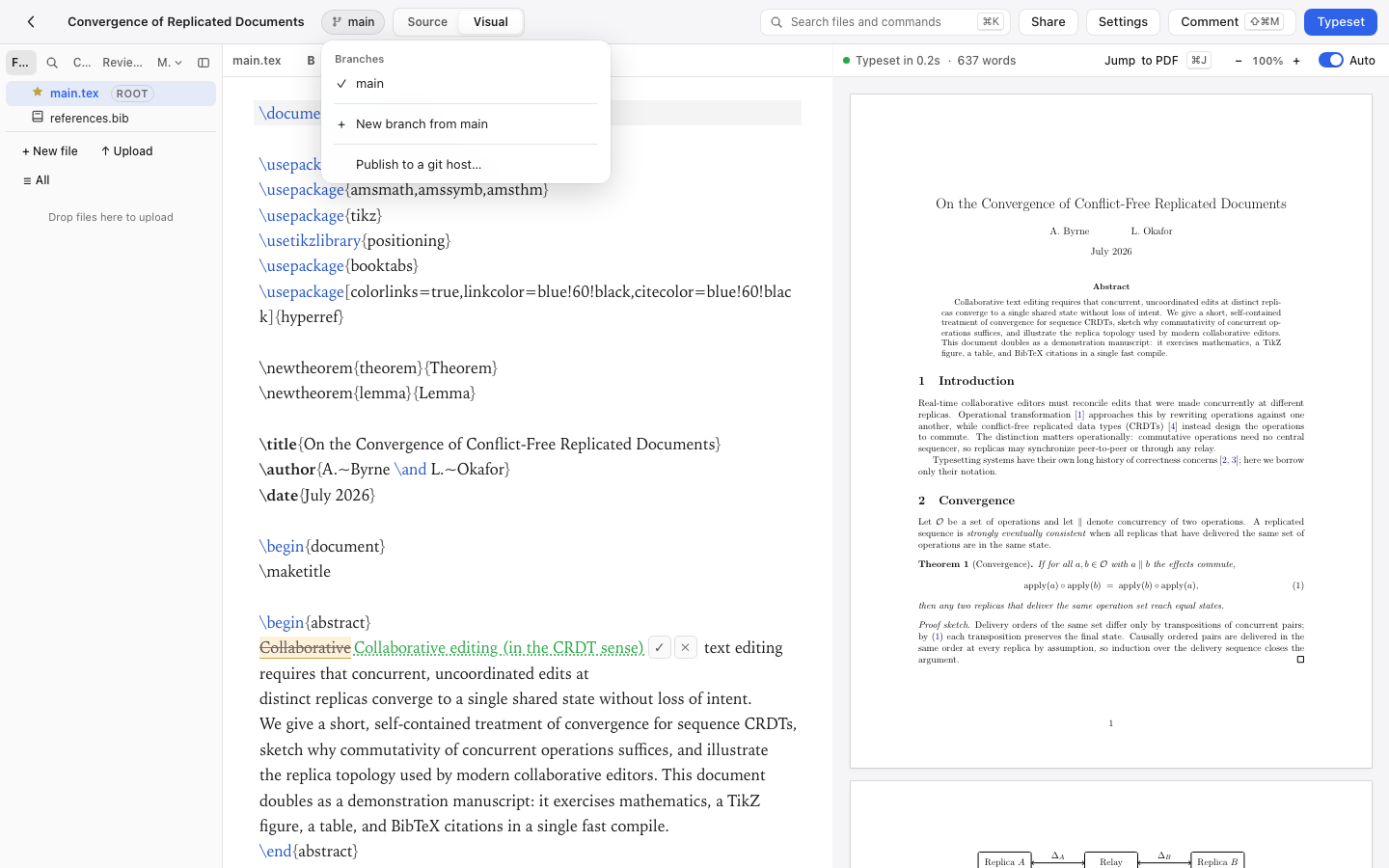
Task: Click the green inserted suggestion text
Action: pos(499,648)
